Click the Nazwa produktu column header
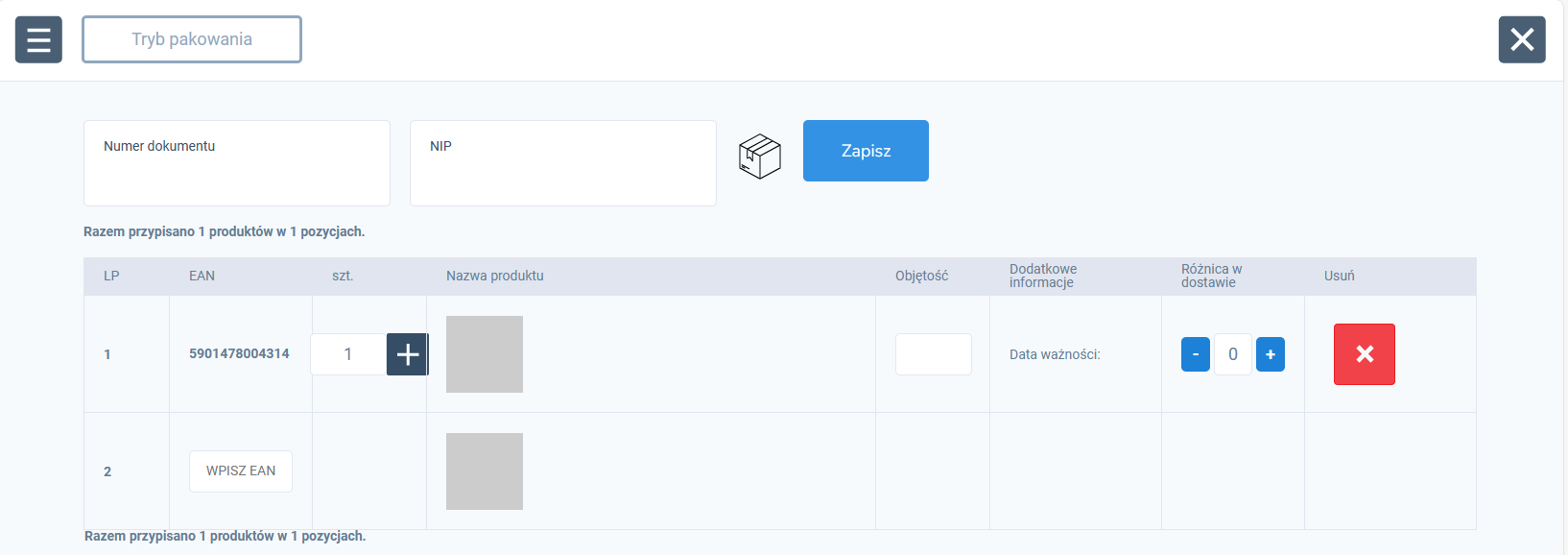This screenshot has width=1568, height=555. pyautogui.click(x=495, y=276)
